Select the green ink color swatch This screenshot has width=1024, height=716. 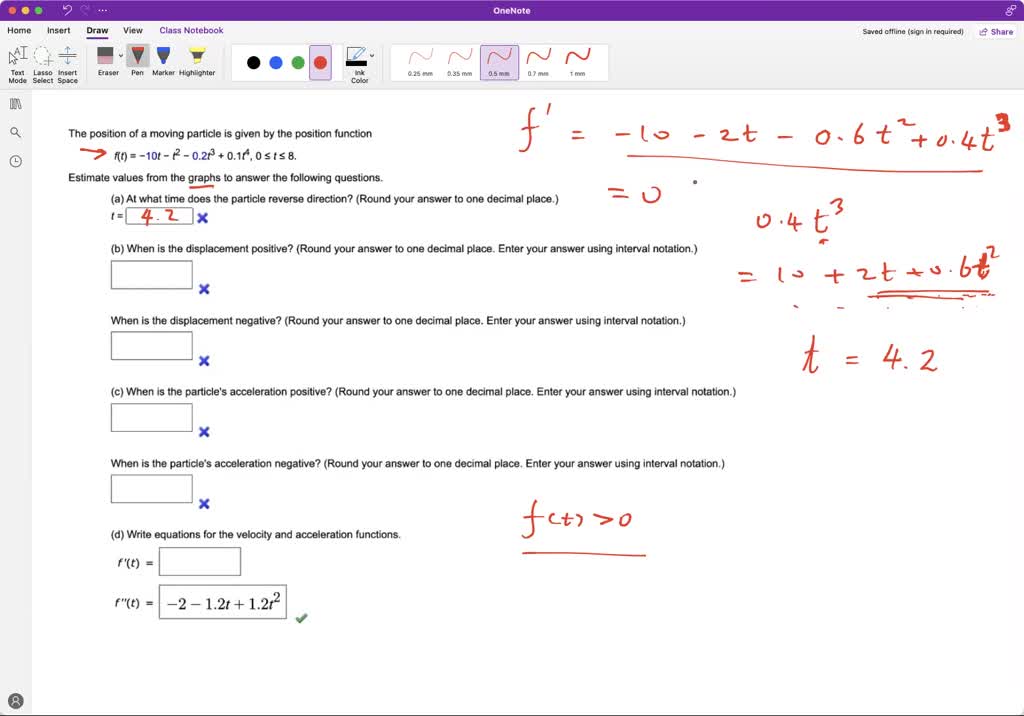tap(297, 62)
